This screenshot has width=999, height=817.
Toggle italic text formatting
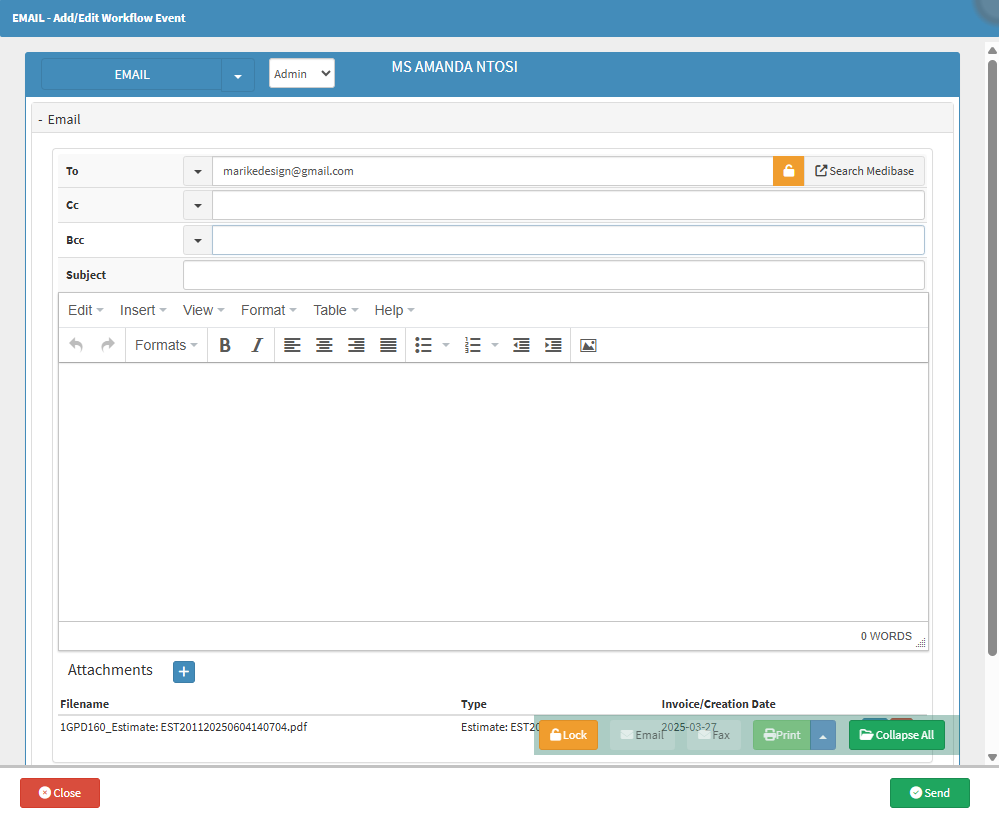tap(257, 345)
